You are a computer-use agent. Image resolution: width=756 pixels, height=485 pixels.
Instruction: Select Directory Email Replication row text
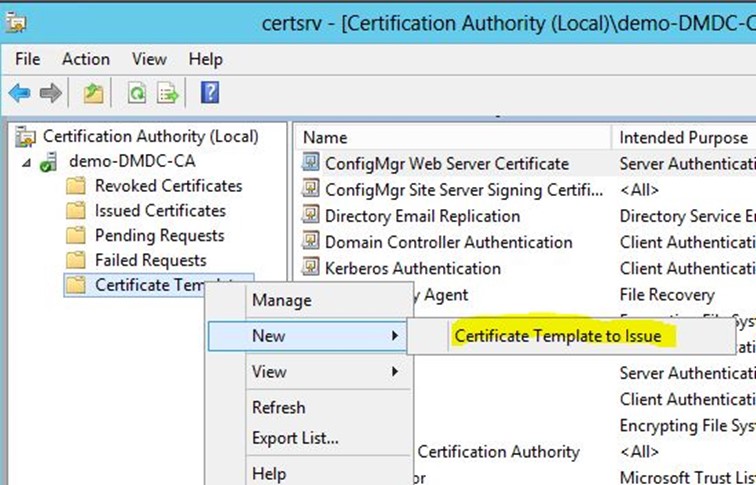(x=422, y=216)
